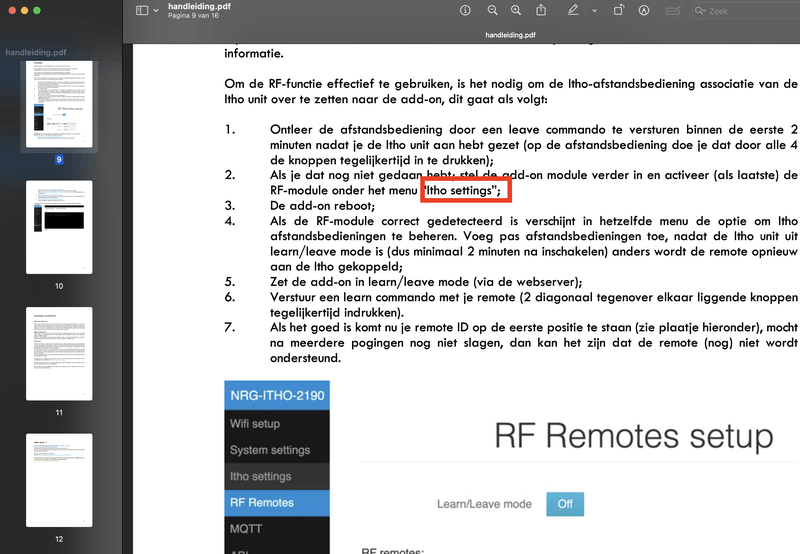Screen dimensions: 800x554
Task: Click Wifi setup menu entry
Action: (x=277, y=423)
